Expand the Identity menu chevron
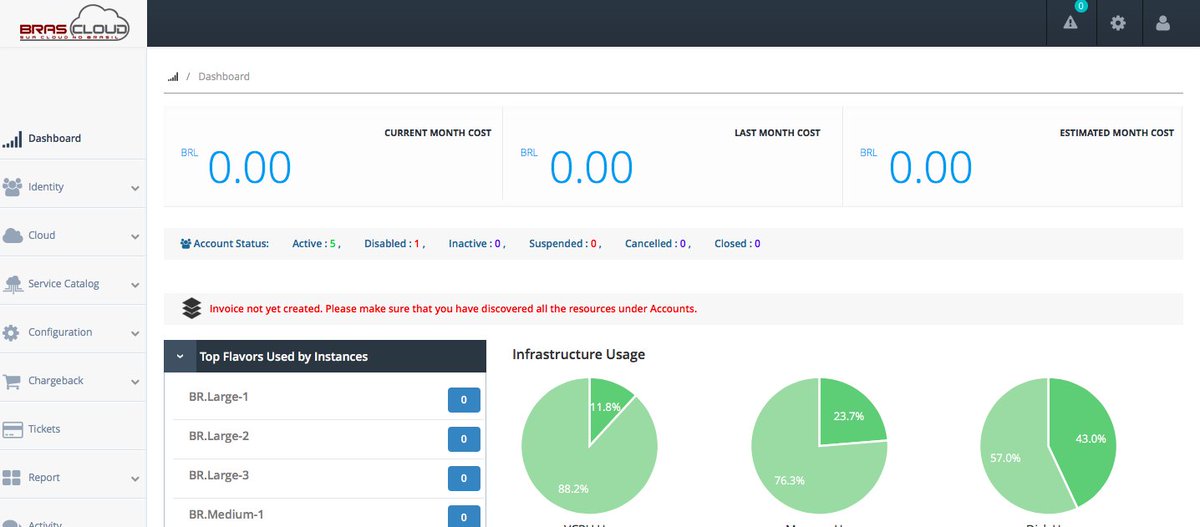 click(135, 188)
